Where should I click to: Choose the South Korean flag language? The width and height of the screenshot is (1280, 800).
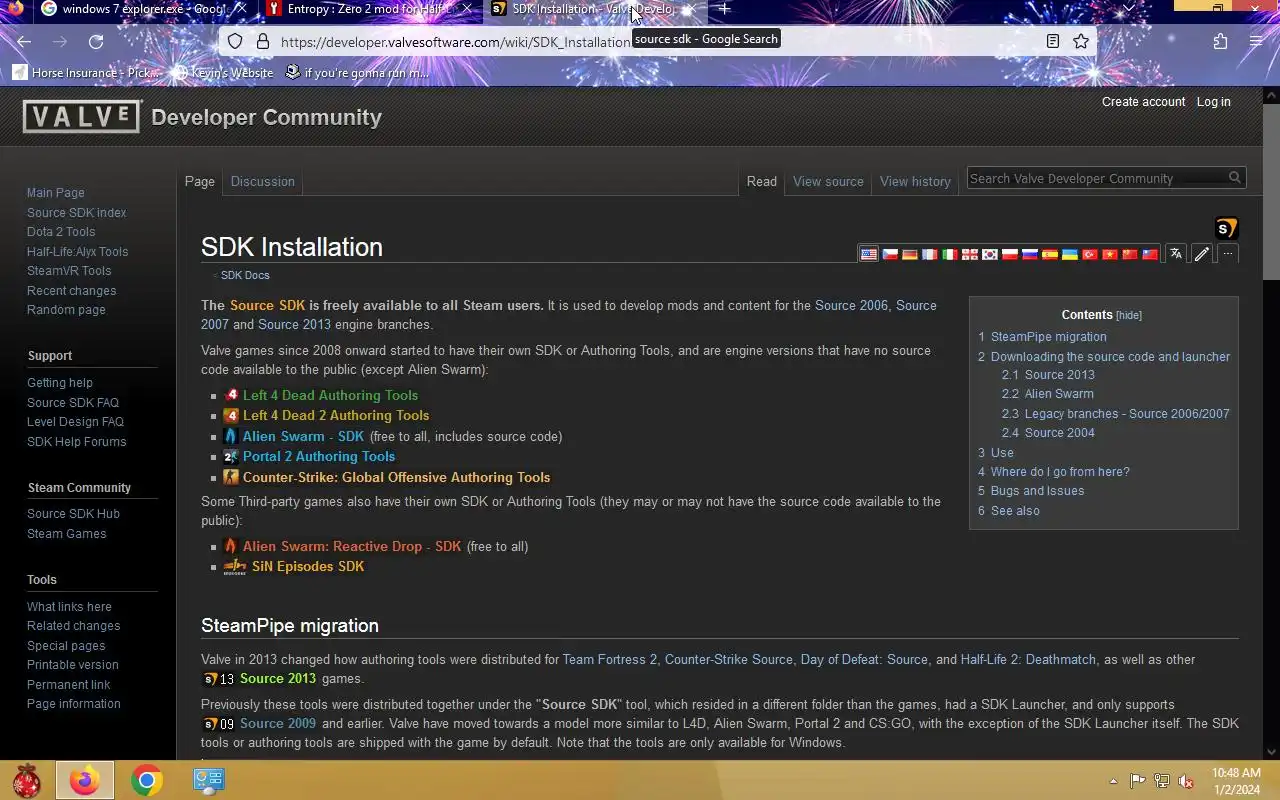(989, 254)
